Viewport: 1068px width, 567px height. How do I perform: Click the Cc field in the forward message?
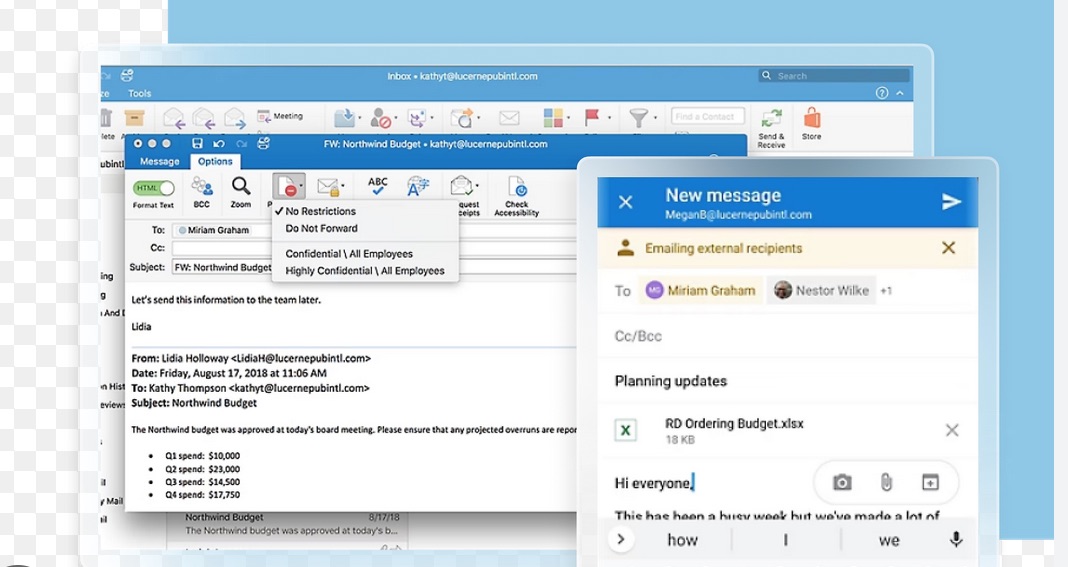coord(375,248)
